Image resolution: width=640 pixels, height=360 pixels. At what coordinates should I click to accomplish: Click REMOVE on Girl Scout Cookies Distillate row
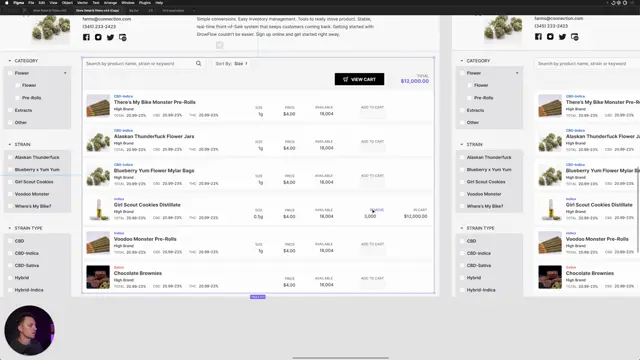[x=377, y=210]
